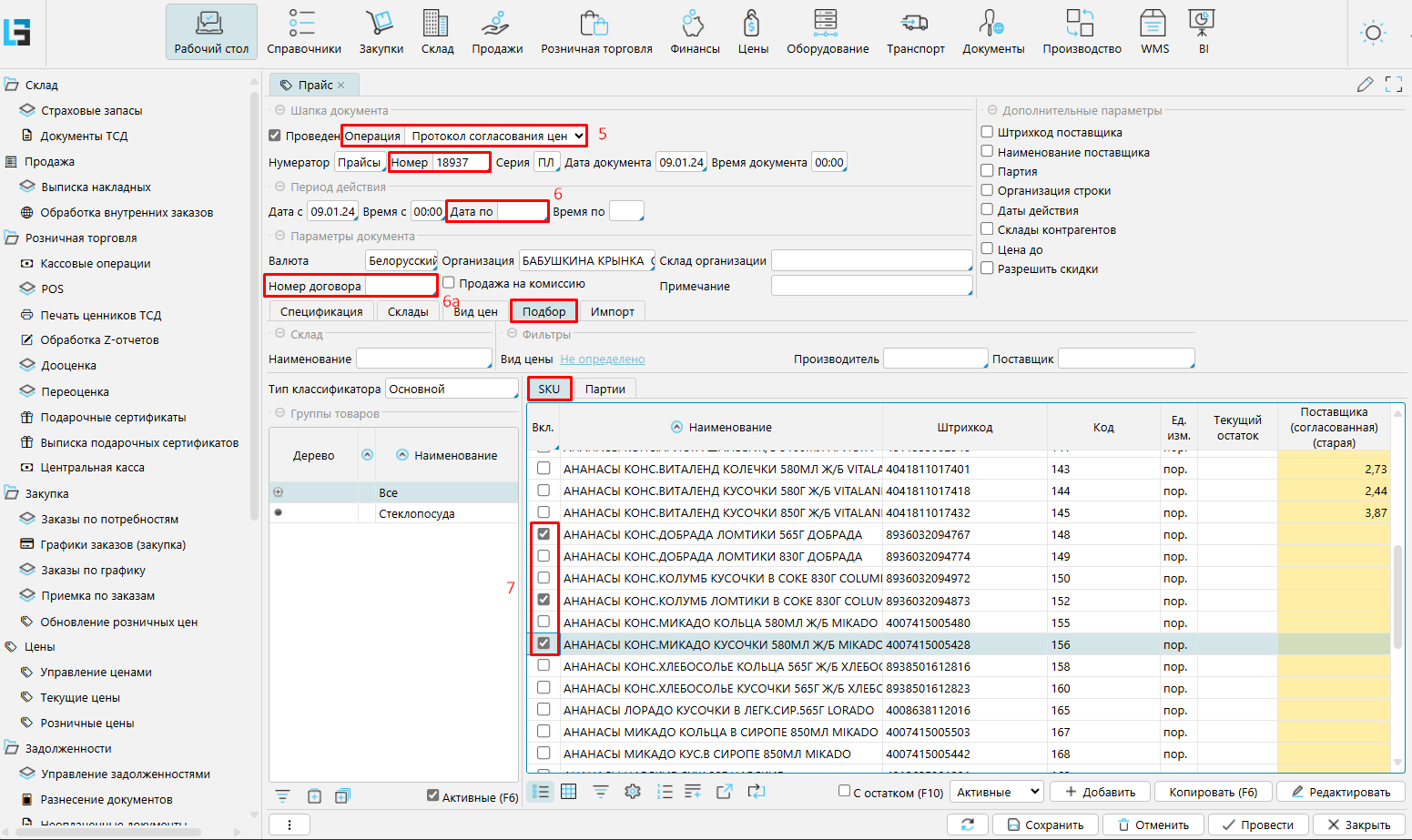1412x840 pixels.
Task: Enable the Штрихкод поставщика checkbox
Action: pyautogui.click(x=987, y=132)
